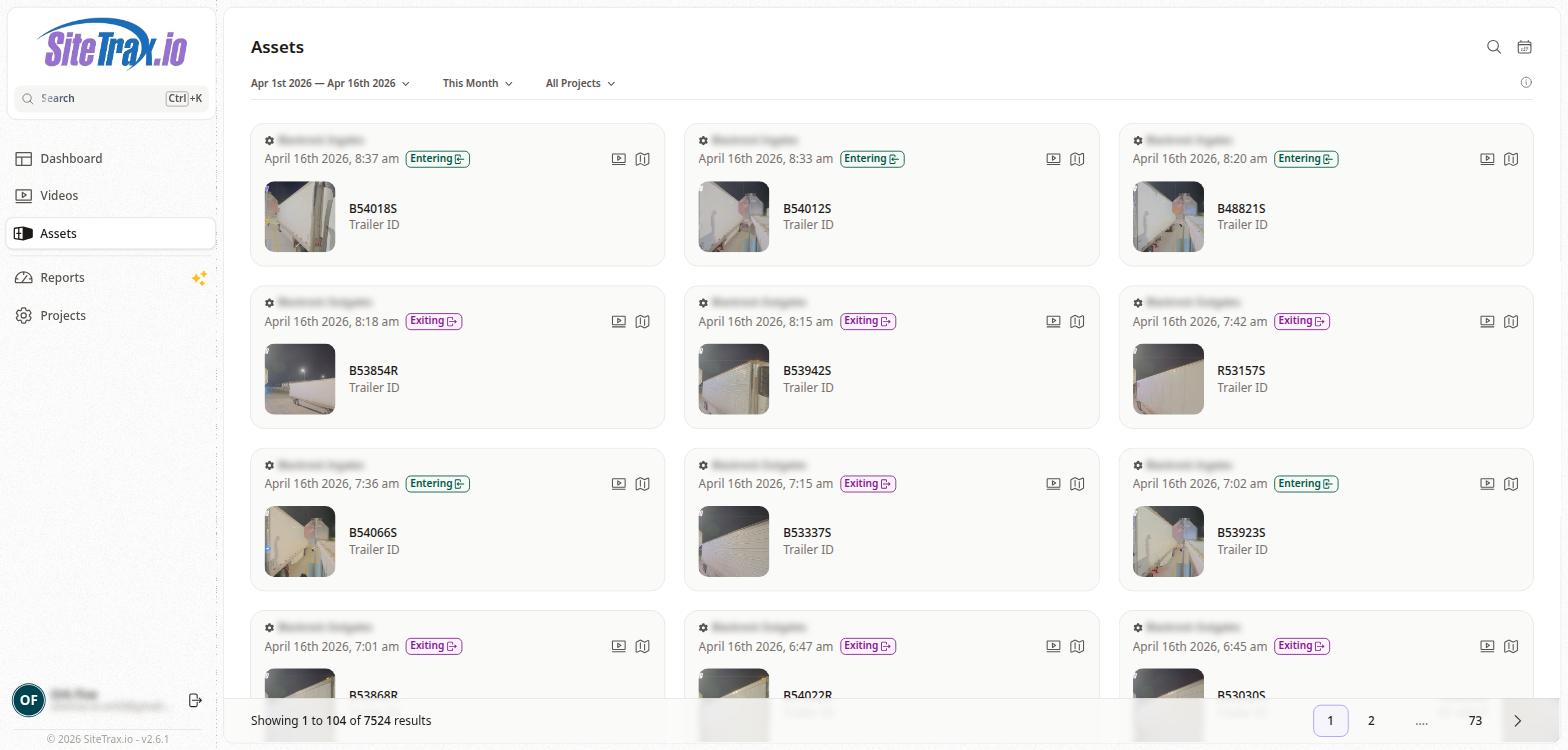This screenshot has width=1568, height=750.
Task: Click the info icon below the calendar
Action: [1526, 83]
